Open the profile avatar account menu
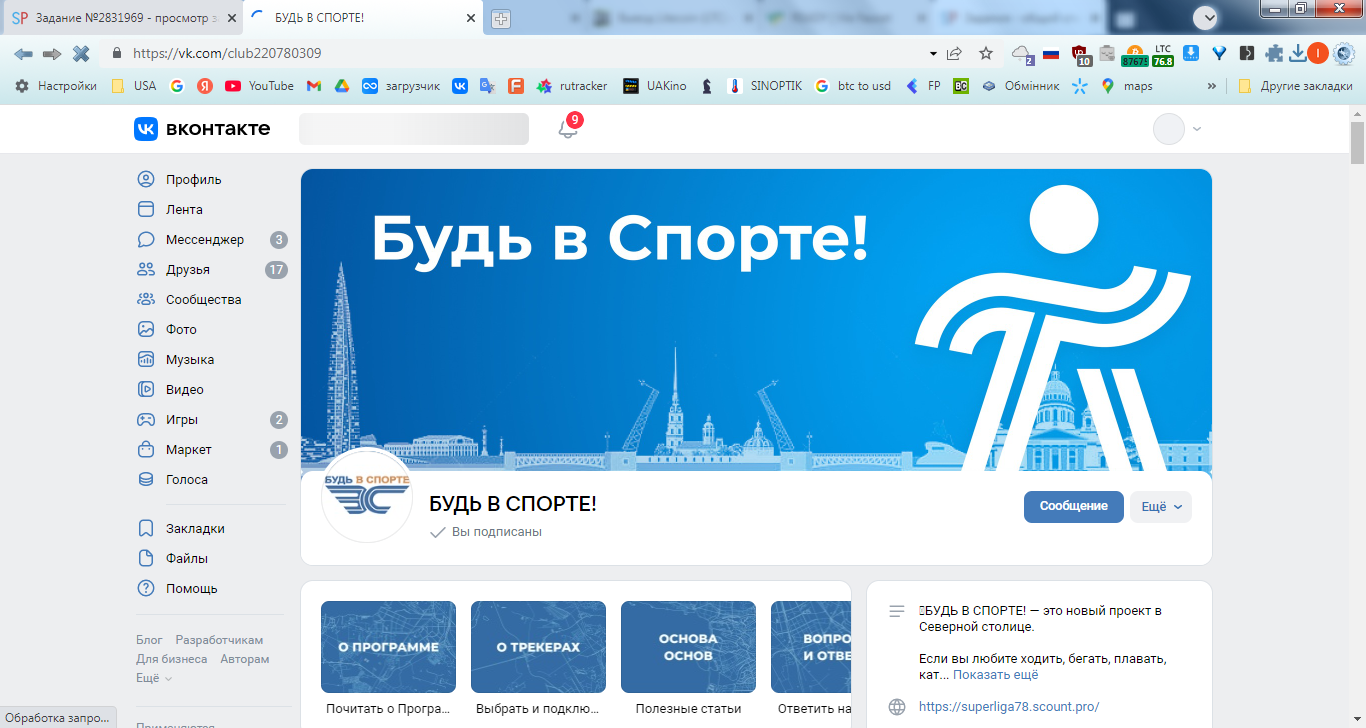 coord(1177,129)
